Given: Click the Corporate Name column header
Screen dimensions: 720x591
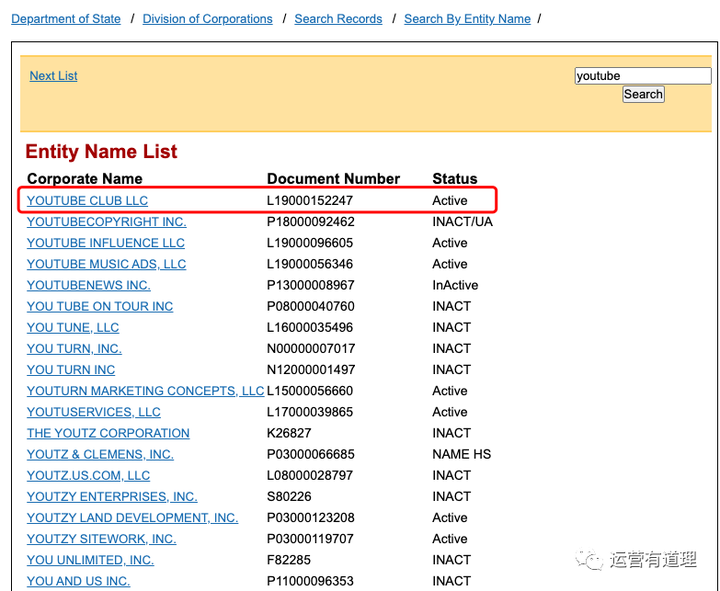Looking at the screenshot, I should pos(84,179).
